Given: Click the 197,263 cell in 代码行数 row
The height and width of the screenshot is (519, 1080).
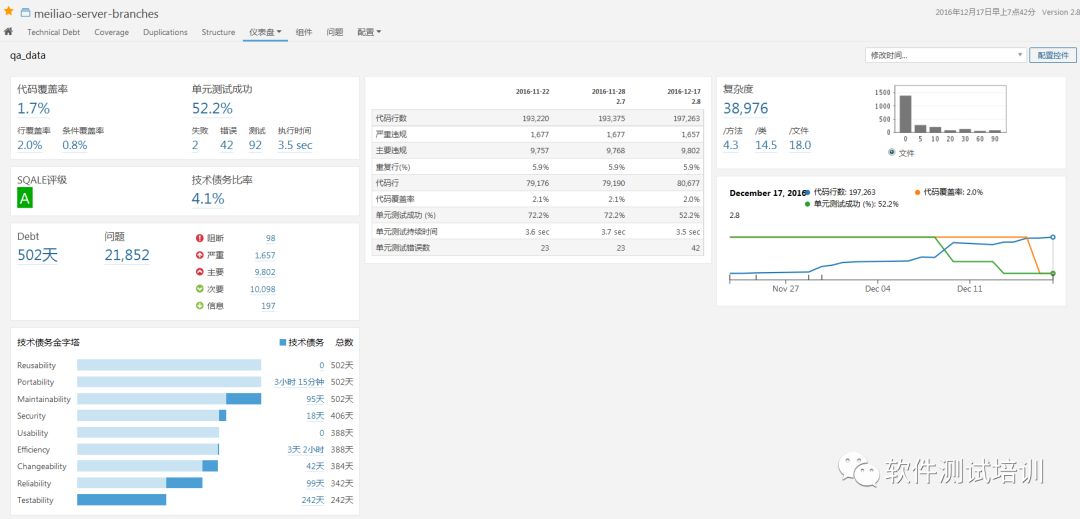Looking at the screenshot, I should [686, 118].
